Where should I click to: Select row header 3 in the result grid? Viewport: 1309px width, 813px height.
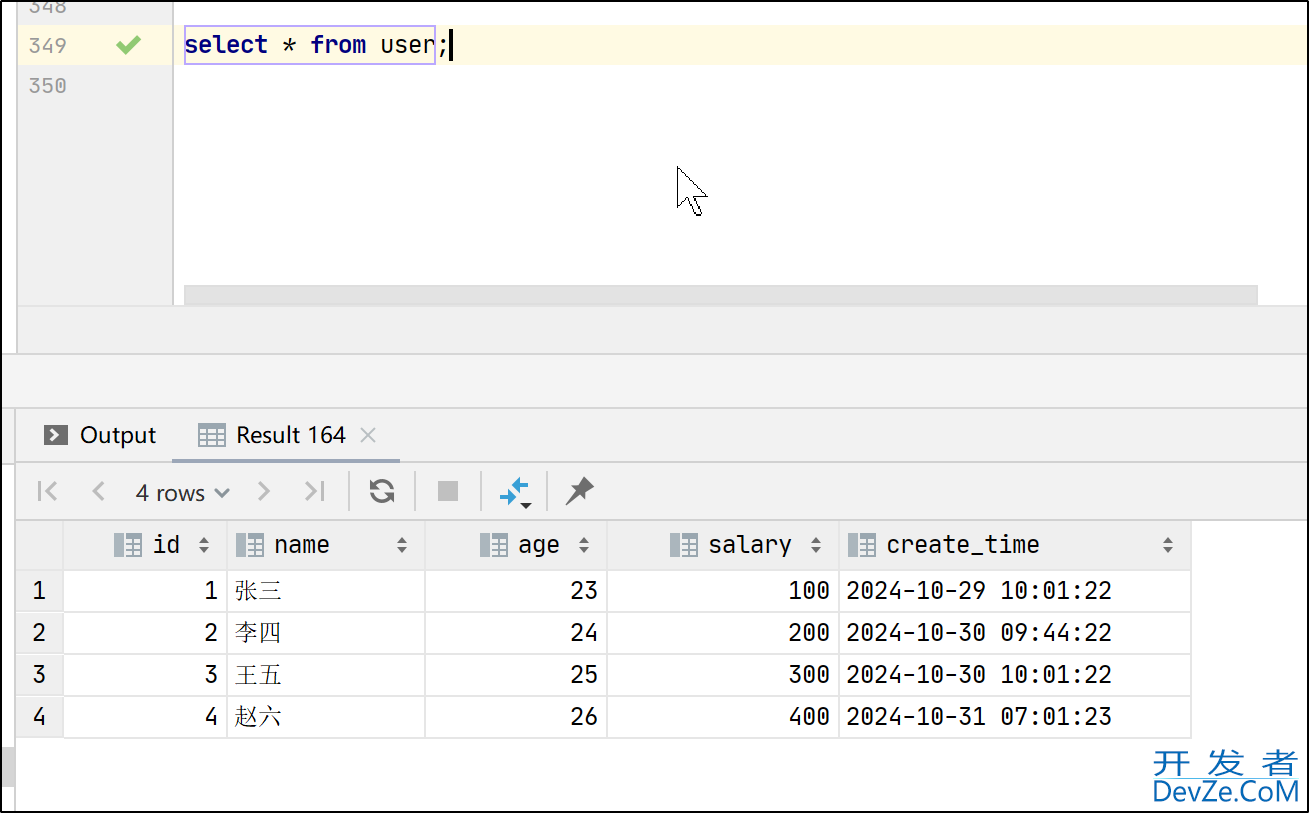tap(39, 675)
